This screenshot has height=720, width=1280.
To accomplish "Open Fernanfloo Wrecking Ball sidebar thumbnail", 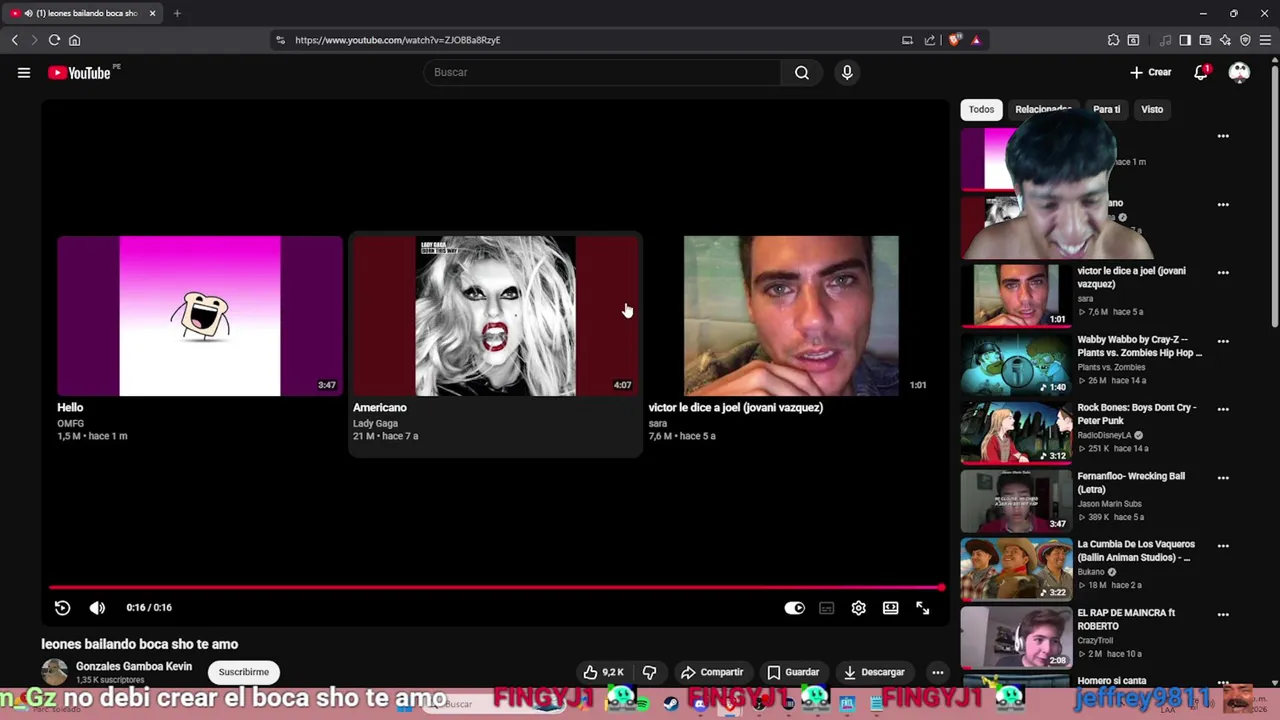I will point(1016,502).
